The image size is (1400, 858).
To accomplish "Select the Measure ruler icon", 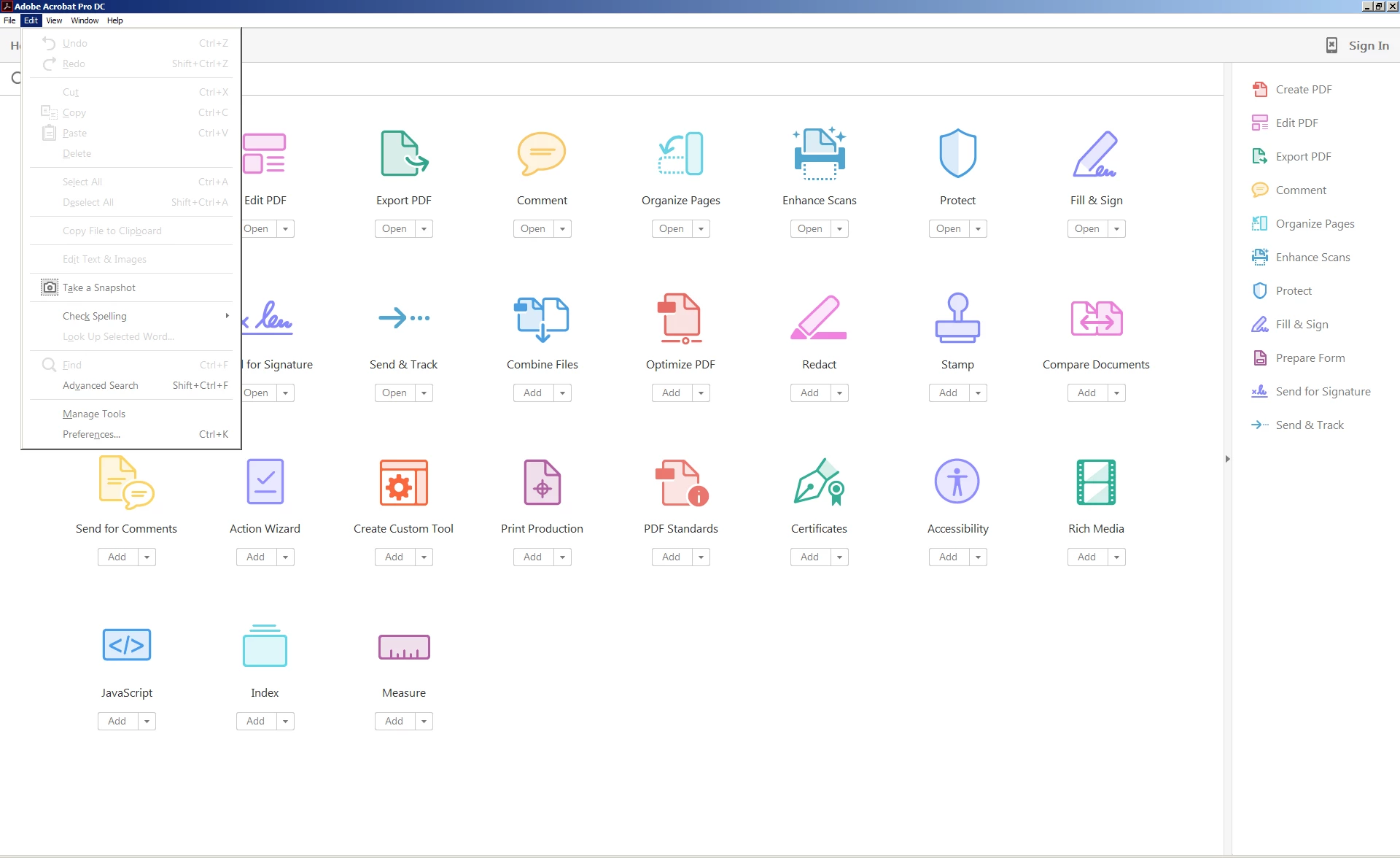I will pos(404,646).
